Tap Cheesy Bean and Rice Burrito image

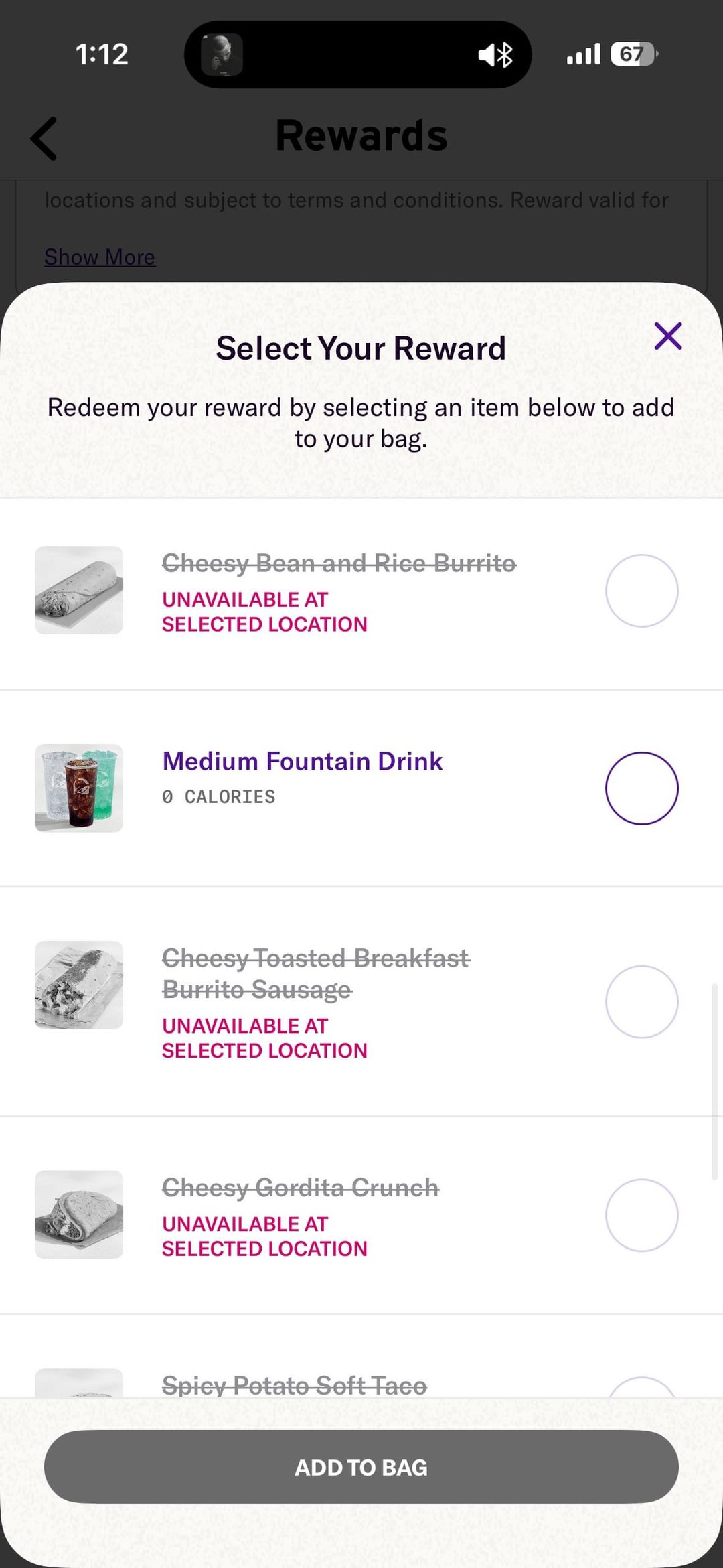[x=79, y=590]
